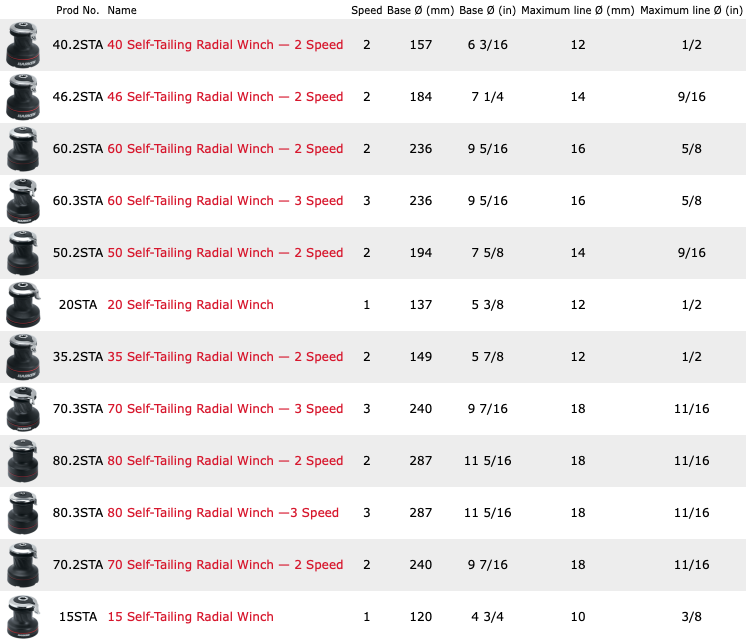Open 70 Self-Tailing Radial Winch — 3 Speed link
The width and height of the screenshot is (747, 644).
click(x=225, y=409)
